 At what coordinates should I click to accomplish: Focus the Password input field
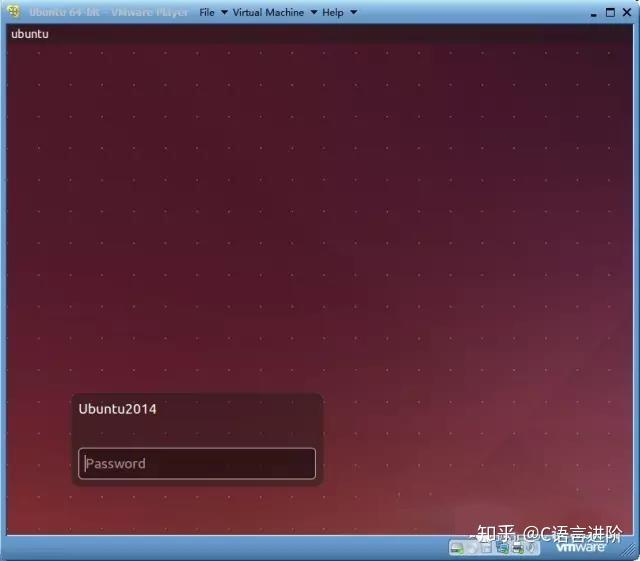pos(197,463)
